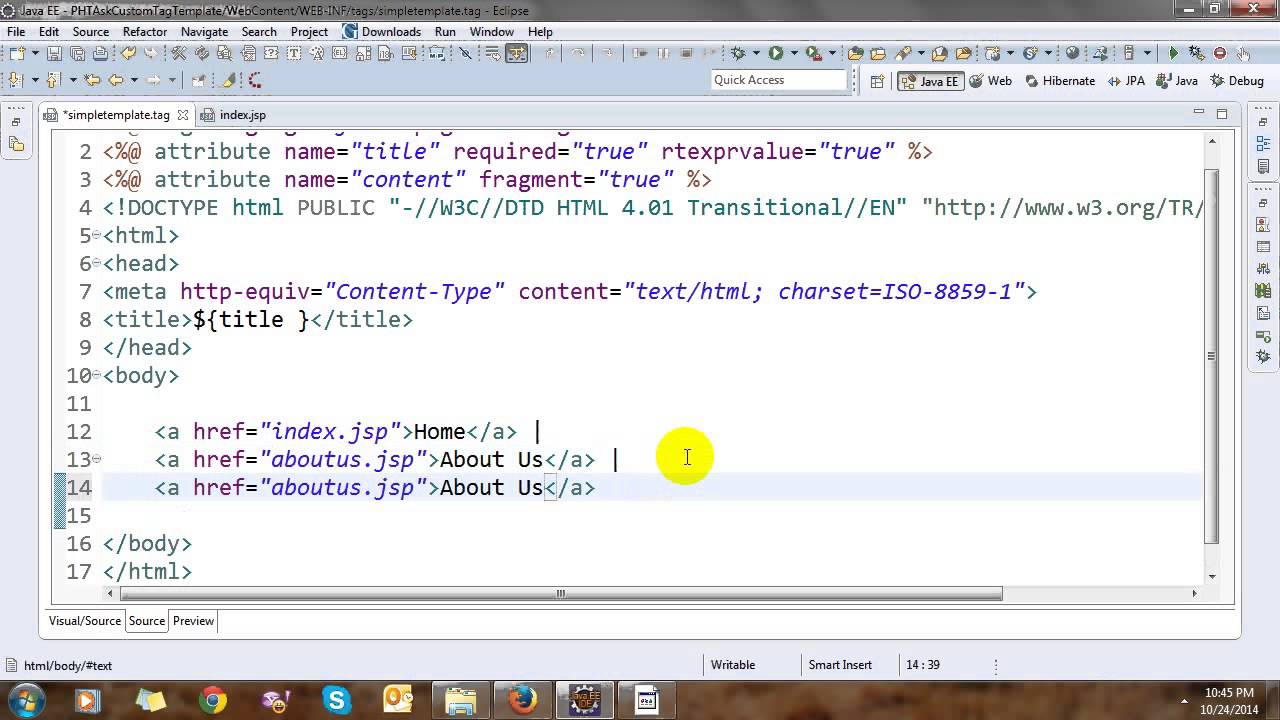Open Previous Annotation dropdown arrow
This screenshot has width=1280, height=720.
click(73, 80)
